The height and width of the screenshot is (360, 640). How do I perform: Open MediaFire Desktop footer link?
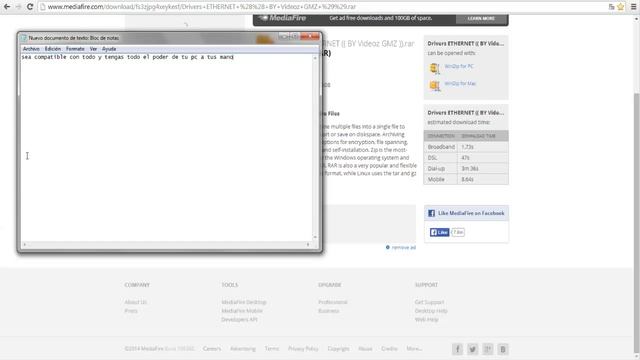(244, 302)
